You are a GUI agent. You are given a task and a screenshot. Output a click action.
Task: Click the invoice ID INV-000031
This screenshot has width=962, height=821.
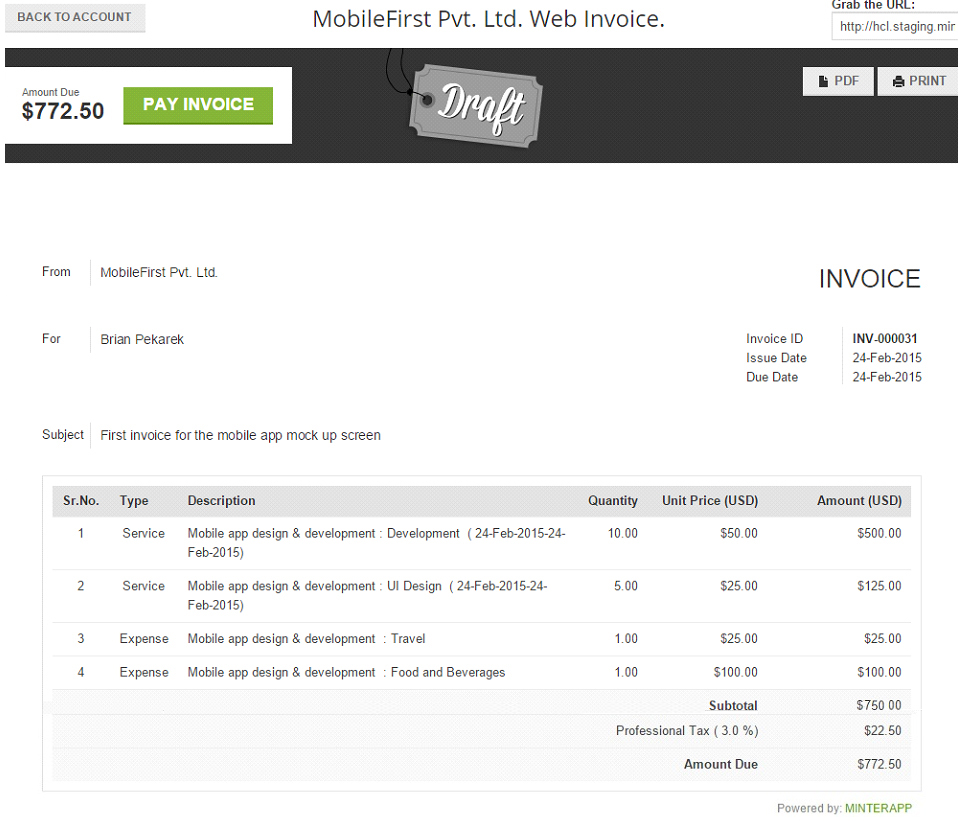884,339
